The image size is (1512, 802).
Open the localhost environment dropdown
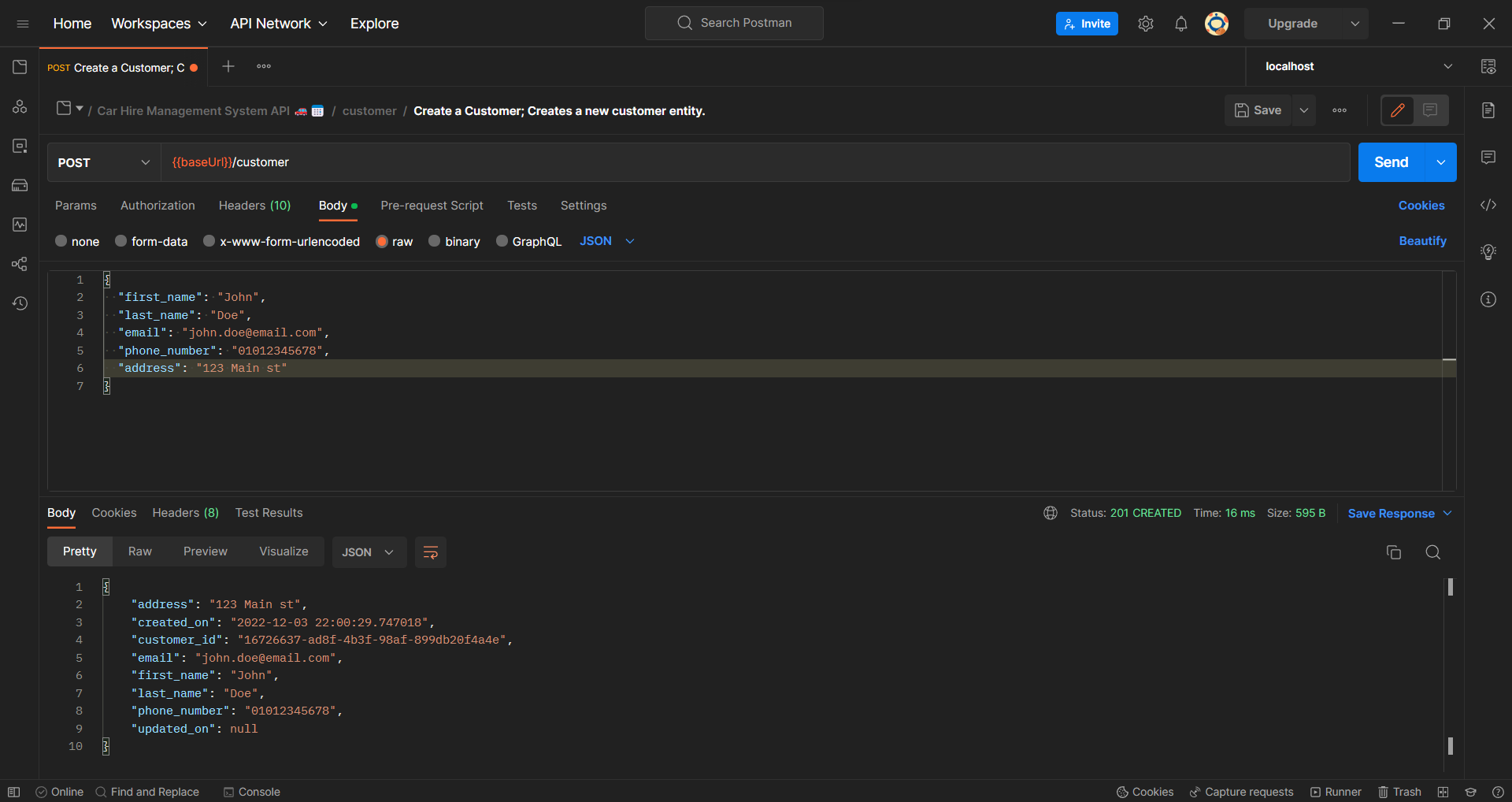[x=1358, y=66]
